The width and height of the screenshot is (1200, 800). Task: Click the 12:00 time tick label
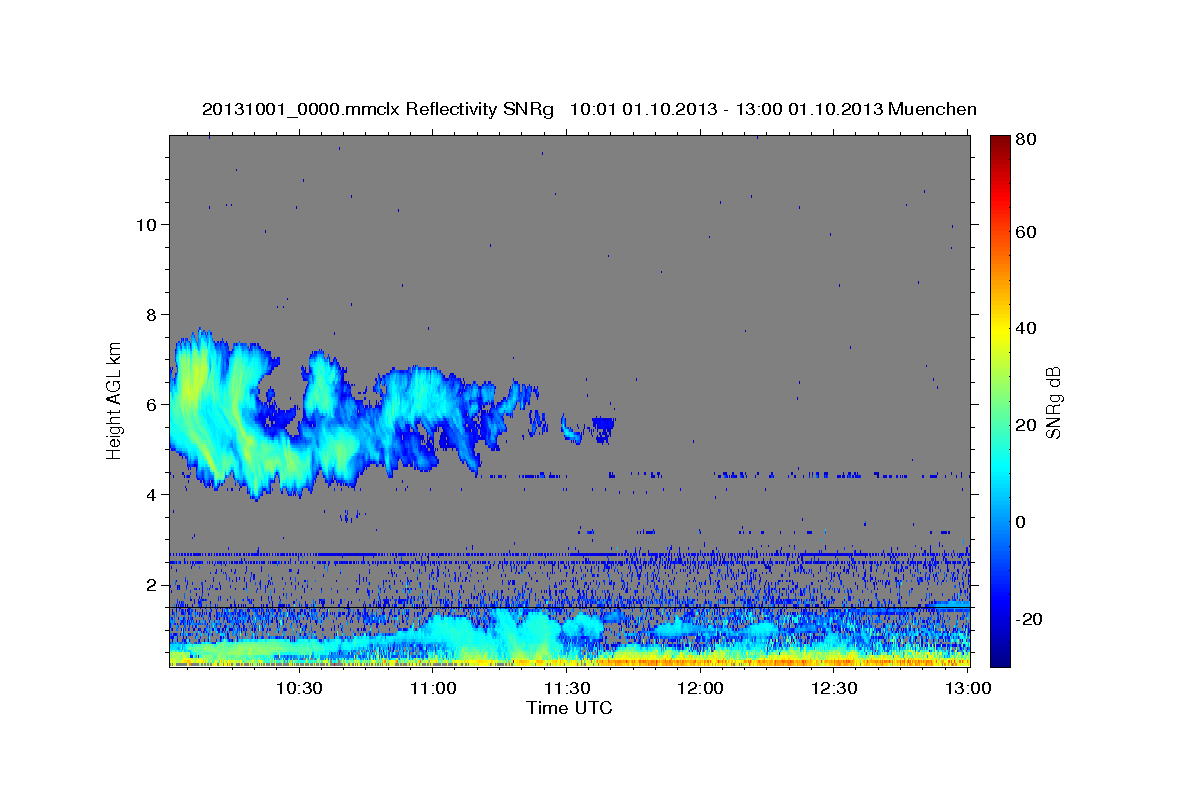coord(701,688)
